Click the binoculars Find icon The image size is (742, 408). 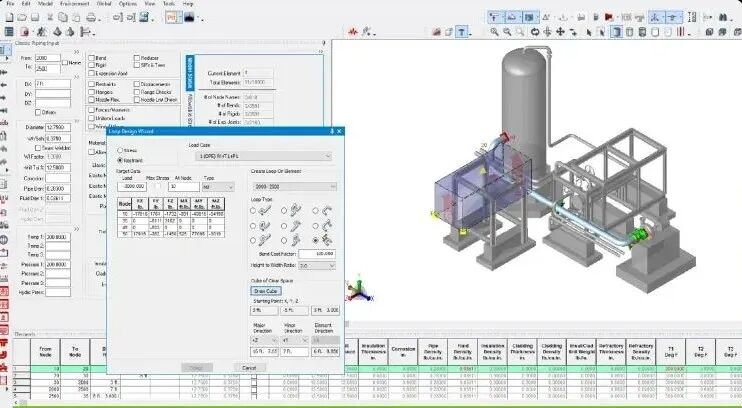pos(723,18)
